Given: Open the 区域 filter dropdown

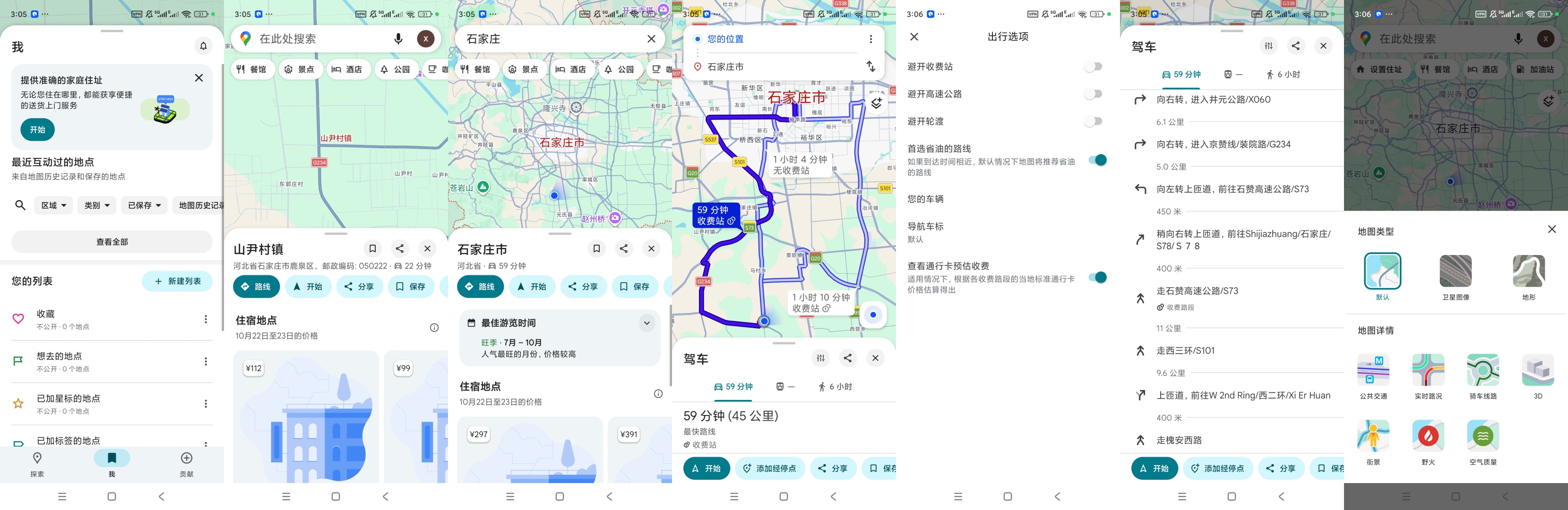Looking at the screenshot, I should [x=53, y=205].
